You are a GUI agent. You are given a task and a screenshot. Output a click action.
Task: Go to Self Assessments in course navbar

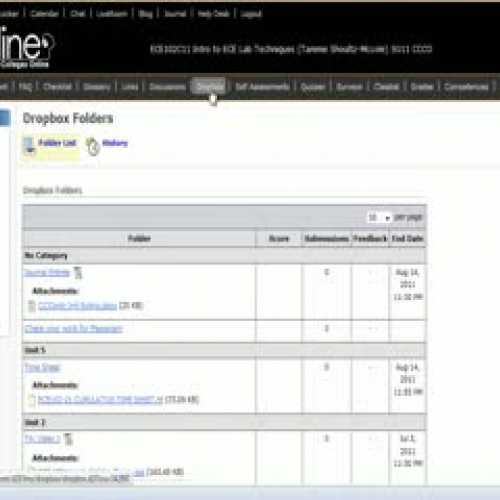point(263,87)
